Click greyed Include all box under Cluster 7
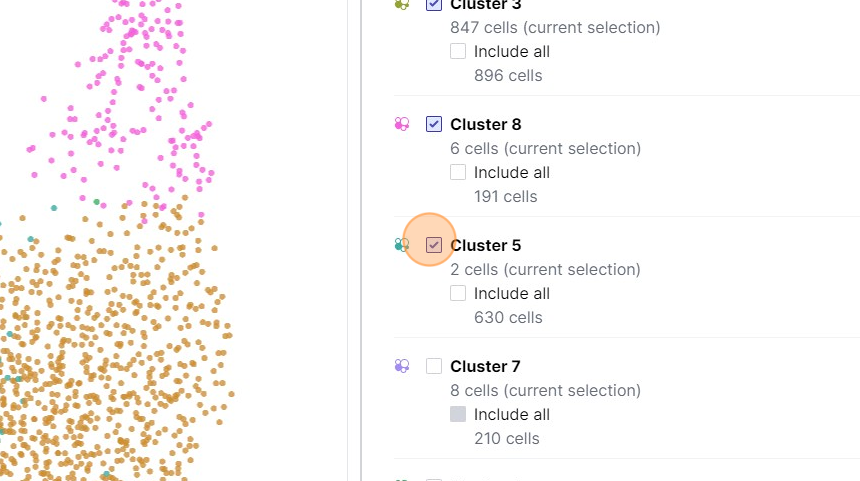 [458, 414]
